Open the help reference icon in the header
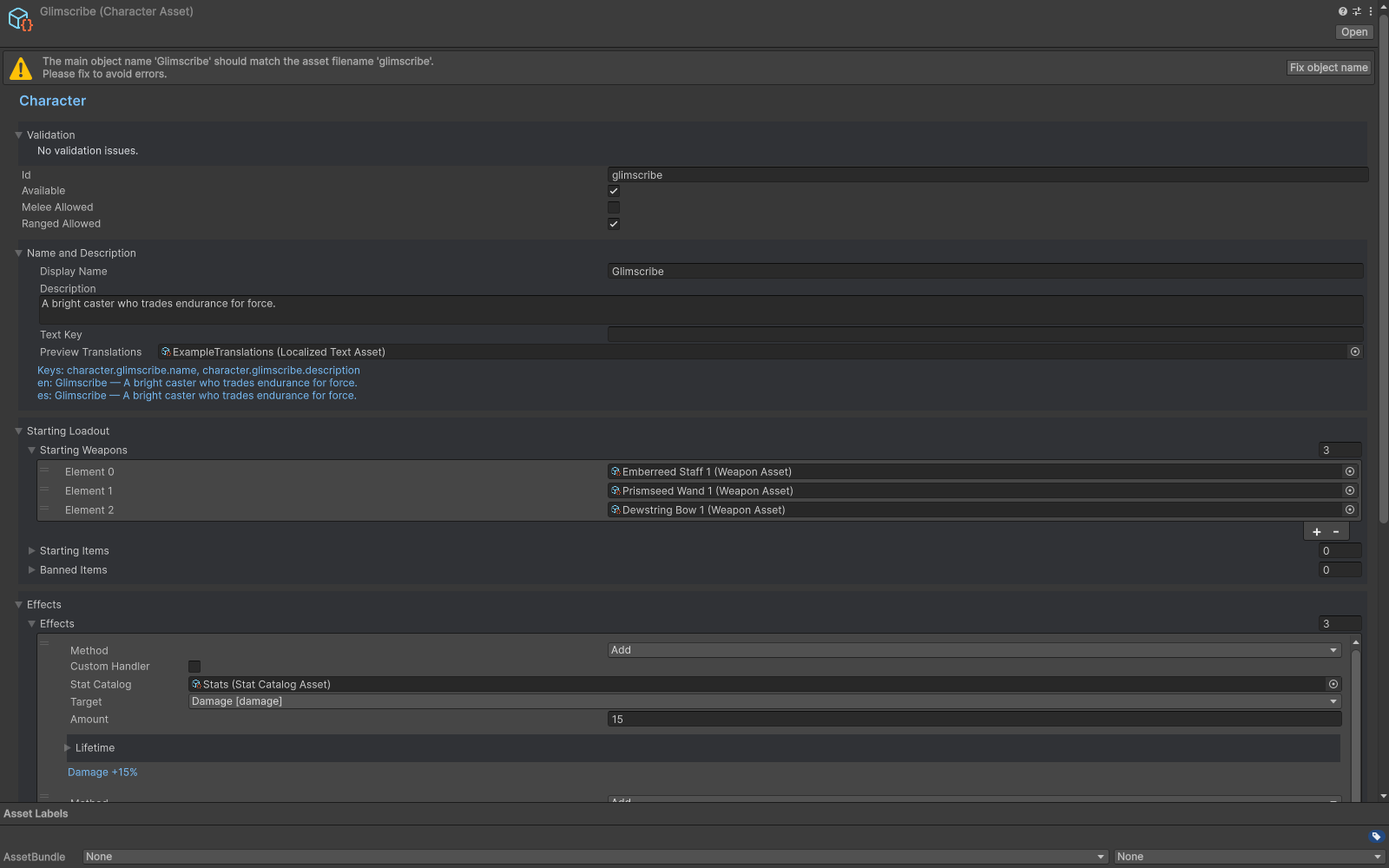The width and height of the screenshot is (1389, 868). (x=1343, y=11)
